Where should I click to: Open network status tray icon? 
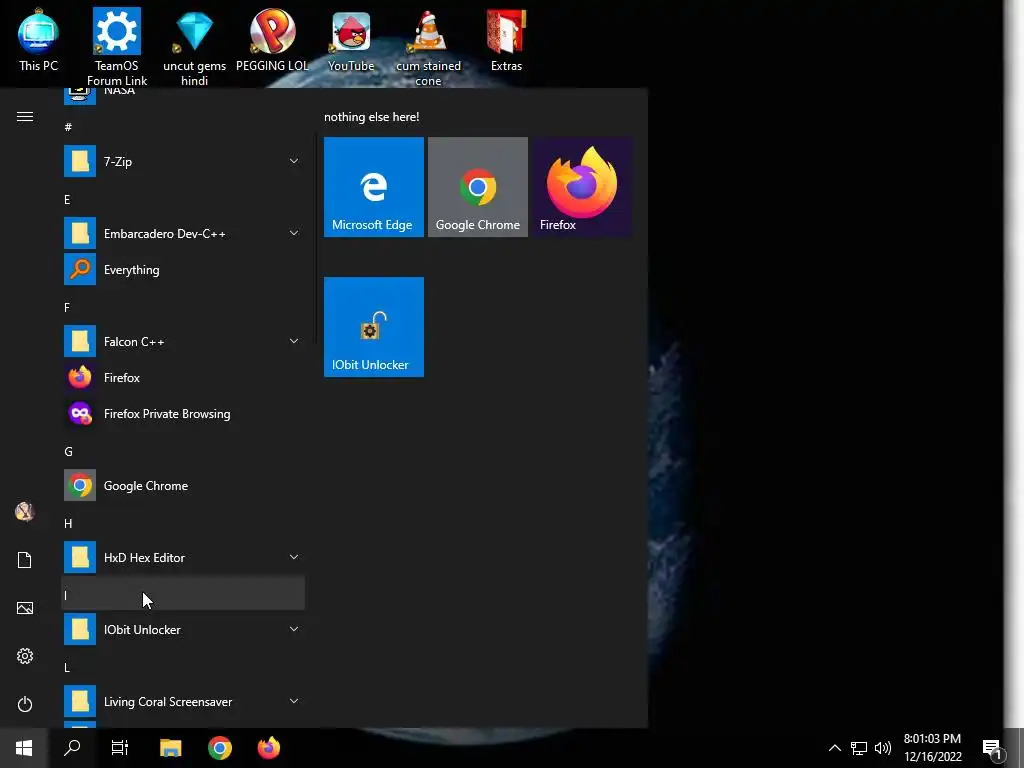[x=859, y=748]
